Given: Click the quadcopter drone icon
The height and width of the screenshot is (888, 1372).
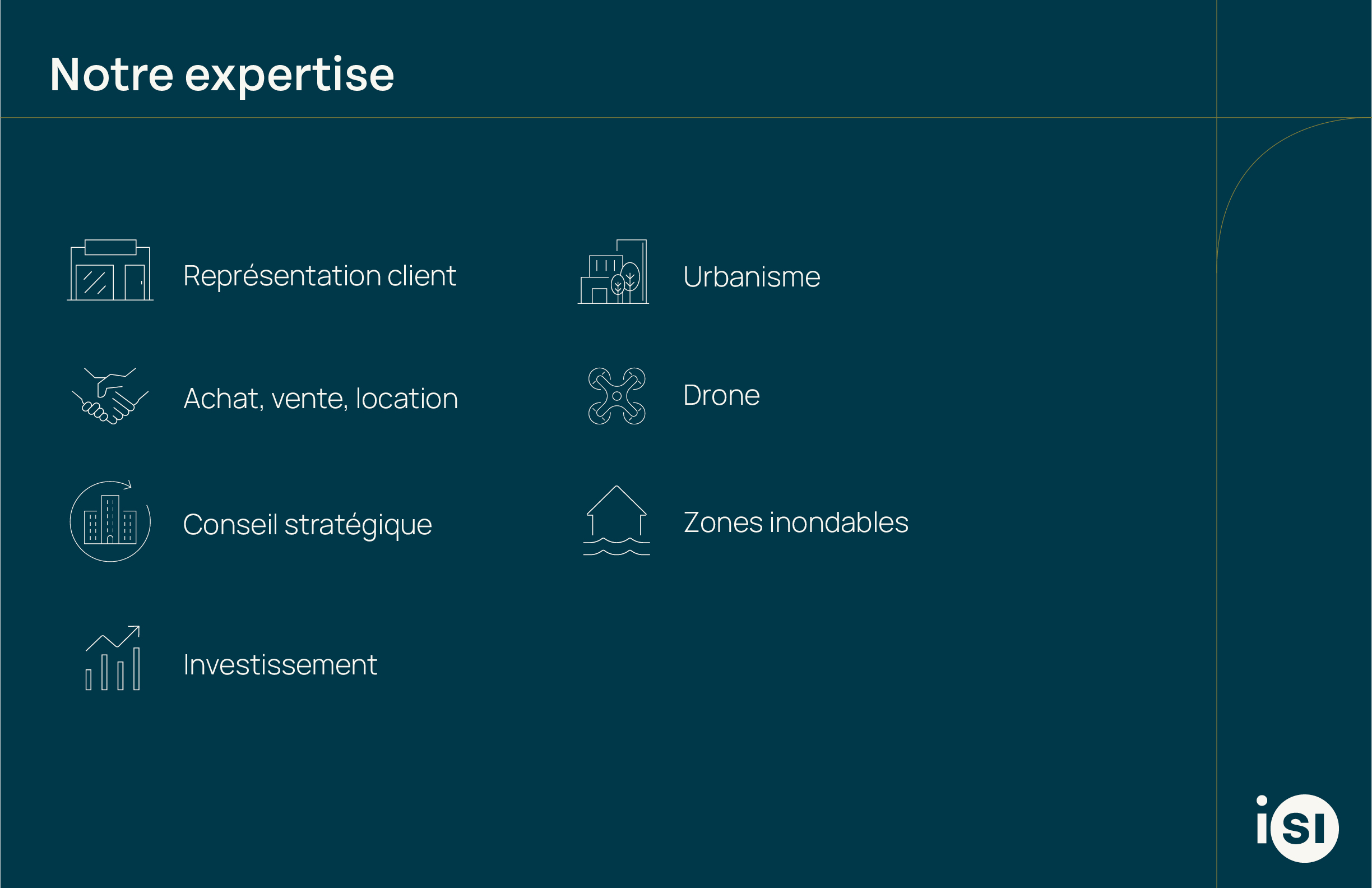Looking at the screenshot, I should tap(617, 396).
